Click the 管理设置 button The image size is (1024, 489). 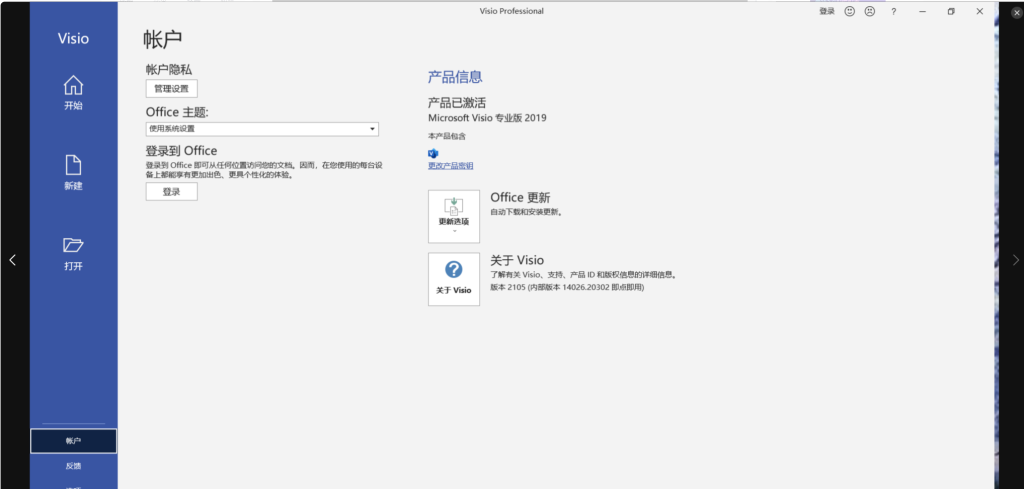[171, 89]
